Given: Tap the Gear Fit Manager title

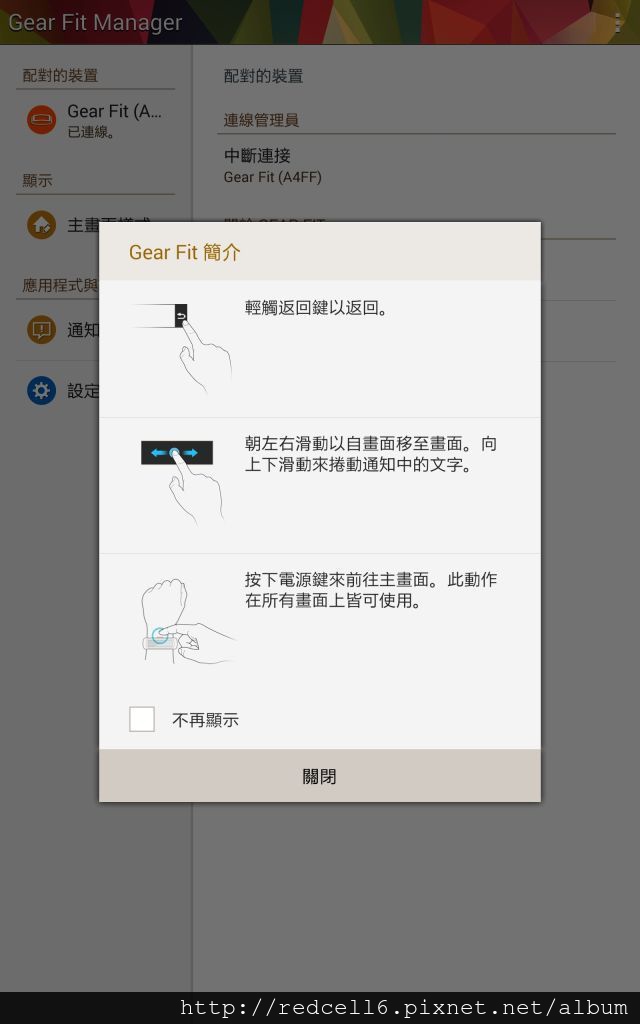Looking at the screenshot, I should 95,23.
